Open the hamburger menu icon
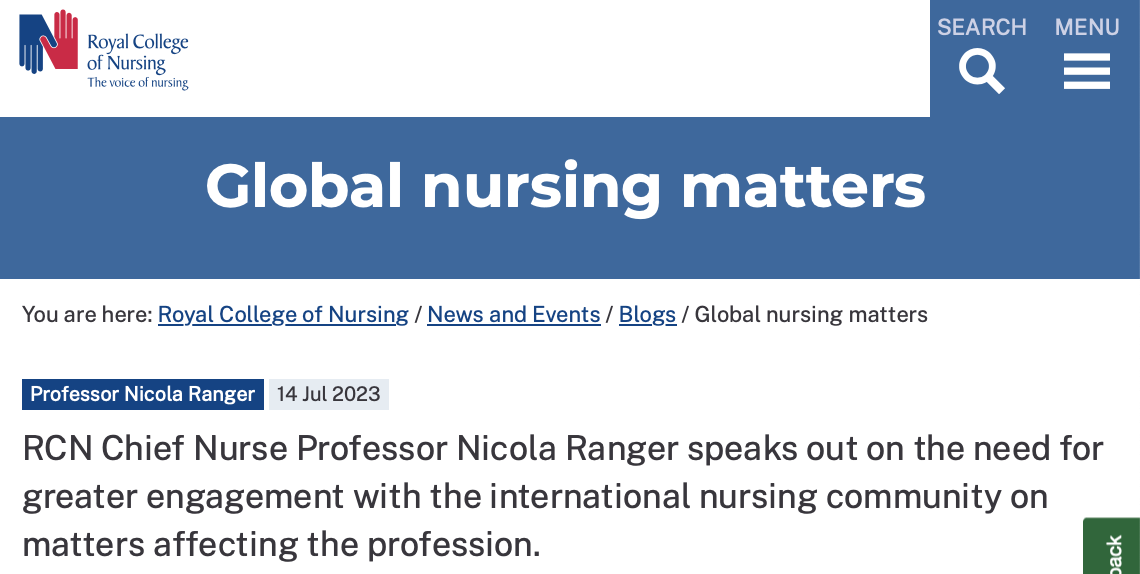 pyautogui.click(x=1086, y=72)
